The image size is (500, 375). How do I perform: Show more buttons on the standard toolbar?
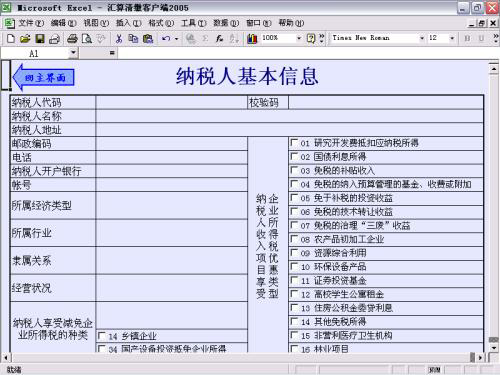(322, 39)
